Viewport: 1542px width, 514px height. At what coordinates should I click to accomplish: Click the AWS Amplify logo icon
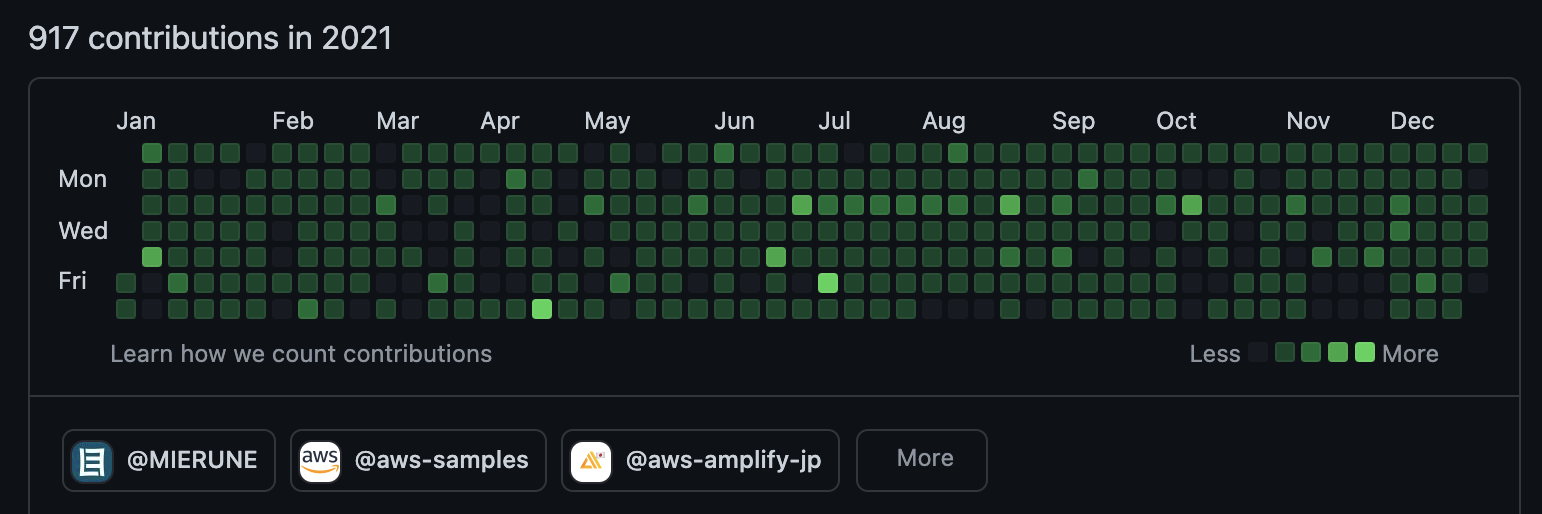591,461
